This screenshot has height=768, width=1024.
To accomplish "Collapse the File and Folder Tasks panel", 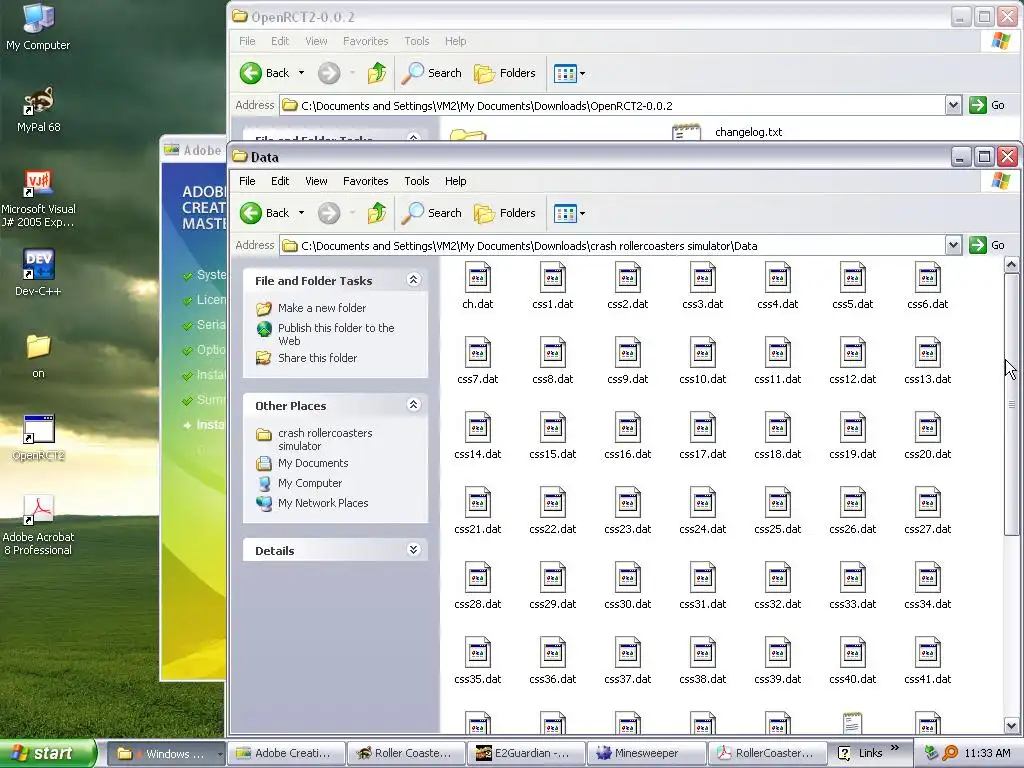I will pyautogui.click(x=413, y=280).
